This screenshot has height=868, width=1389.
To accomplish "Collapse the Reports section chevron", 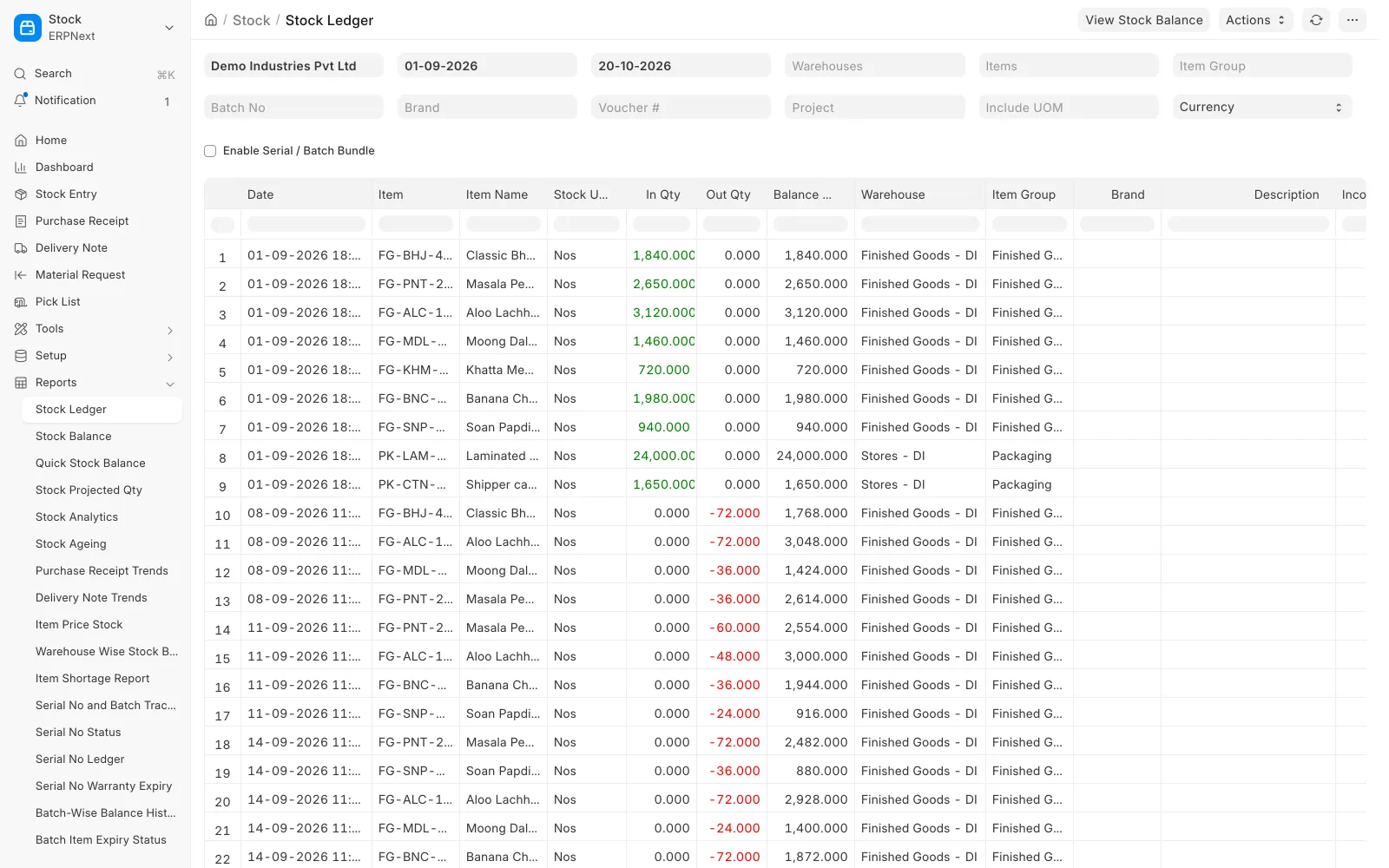I will tap(170, 384).
